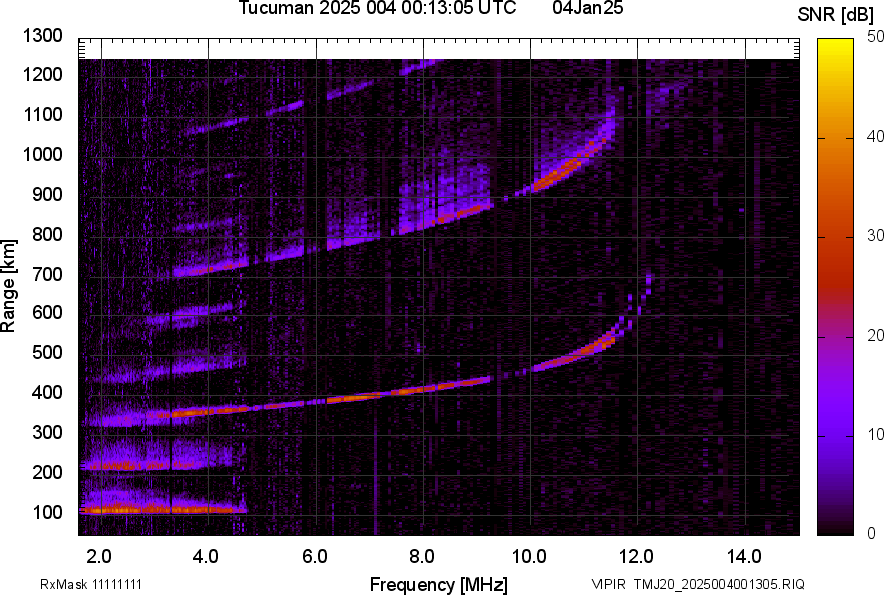Click the "Range [km]" vertical axis label
The width and height of the screenshot is (884, 595).
pos(9,286)
